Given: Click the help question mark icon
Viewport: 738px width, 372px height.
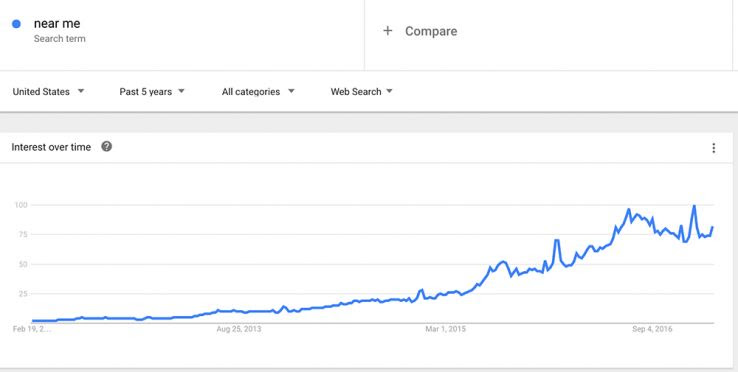Looking at the screenshot, I should pos(107,147).
